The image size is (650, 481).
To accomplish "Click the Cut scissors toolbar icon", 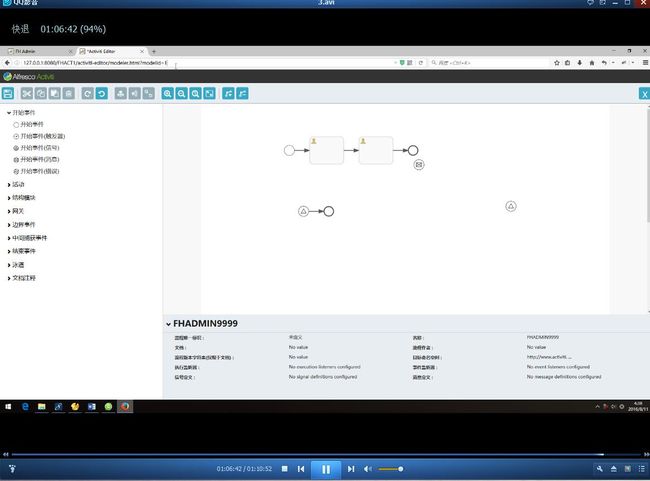I will tap(27, 93).
